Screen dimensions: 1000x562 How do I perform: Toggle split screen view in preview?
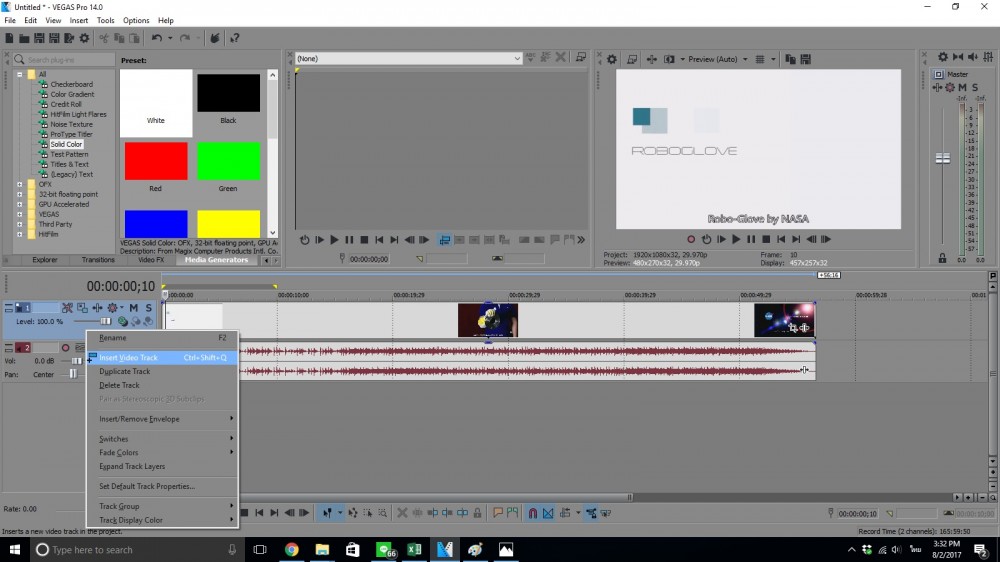click(669, 59)
